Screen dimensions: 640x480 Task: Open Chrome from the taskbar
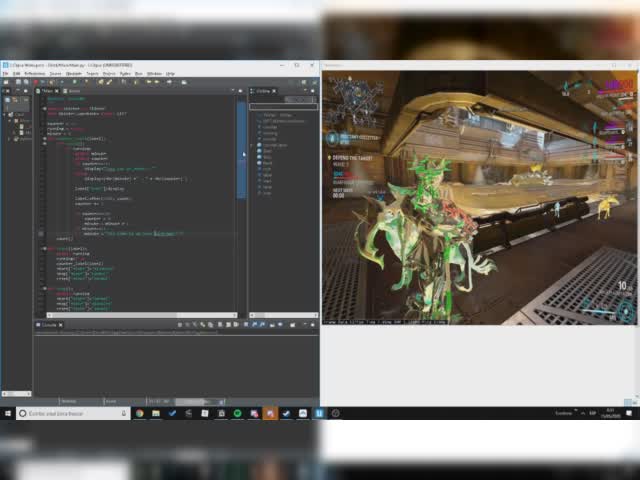(140, 413)
